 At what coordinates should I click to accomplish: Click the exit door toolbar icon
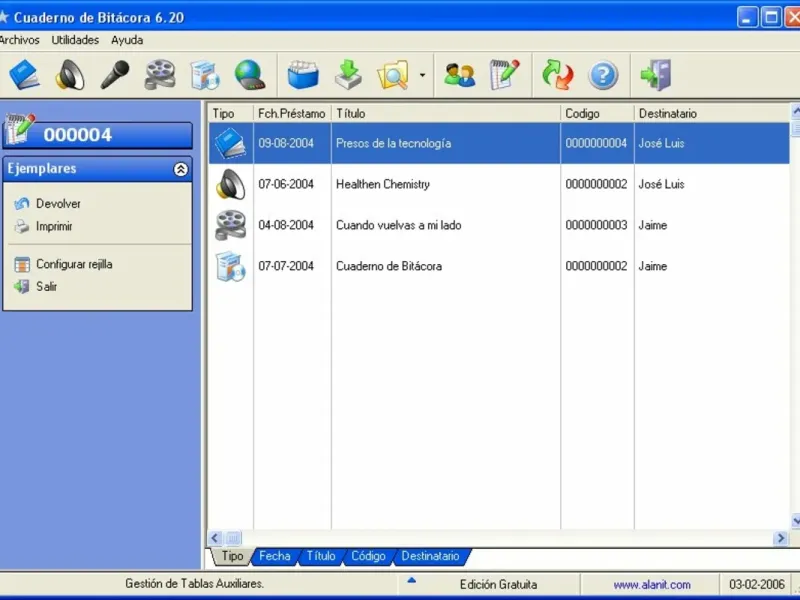656,75
